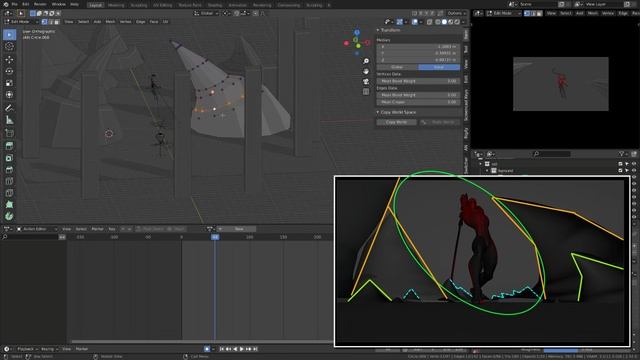Select the Extrude Region tool
This screenshot has width=640, height=360.
pos(9,146)
